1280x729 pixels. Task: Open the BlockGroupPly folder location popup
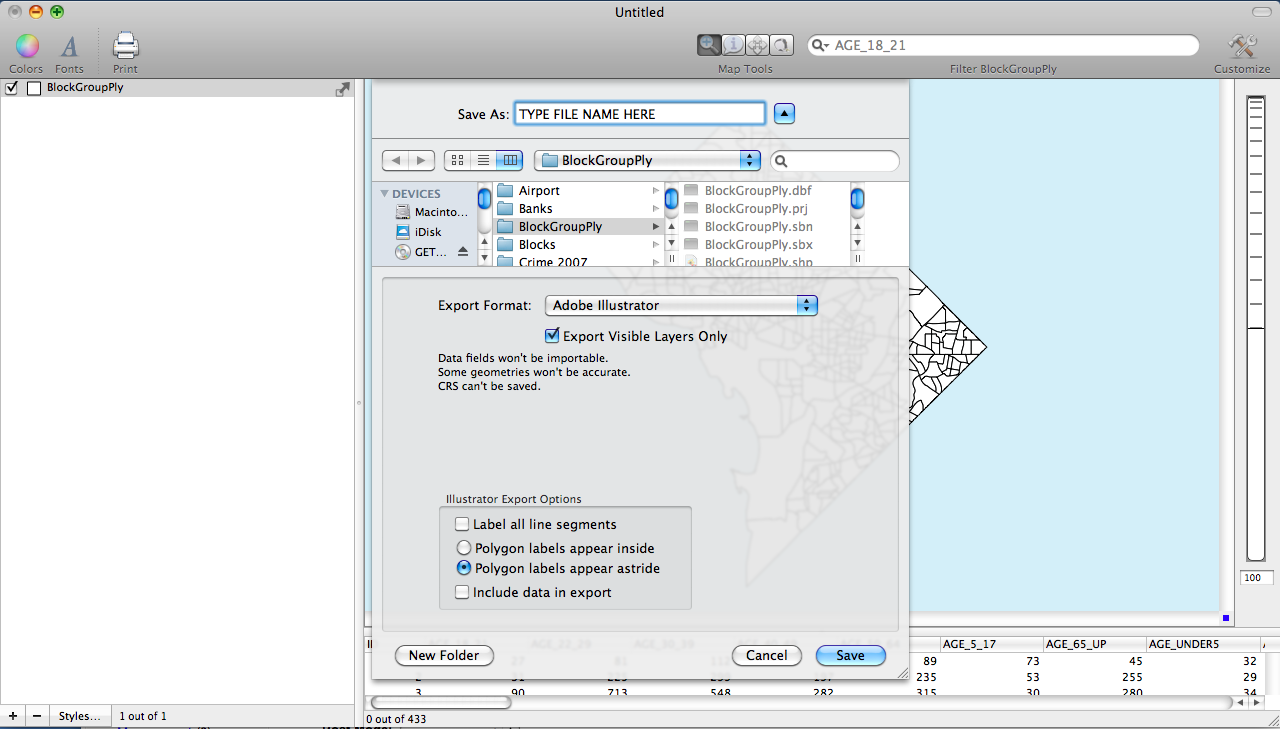click(647, 160)
